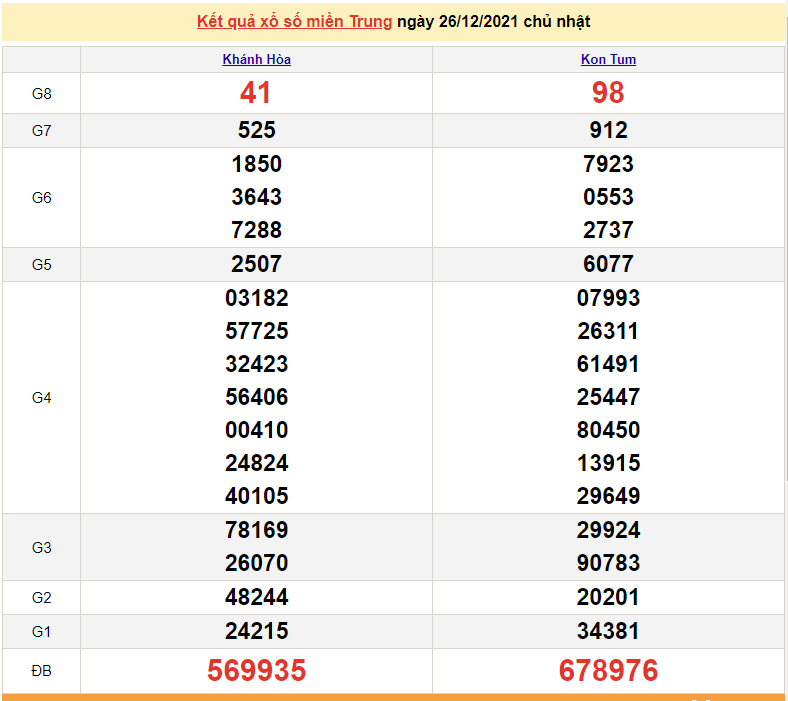Click the G4 row label

[41, 398]
